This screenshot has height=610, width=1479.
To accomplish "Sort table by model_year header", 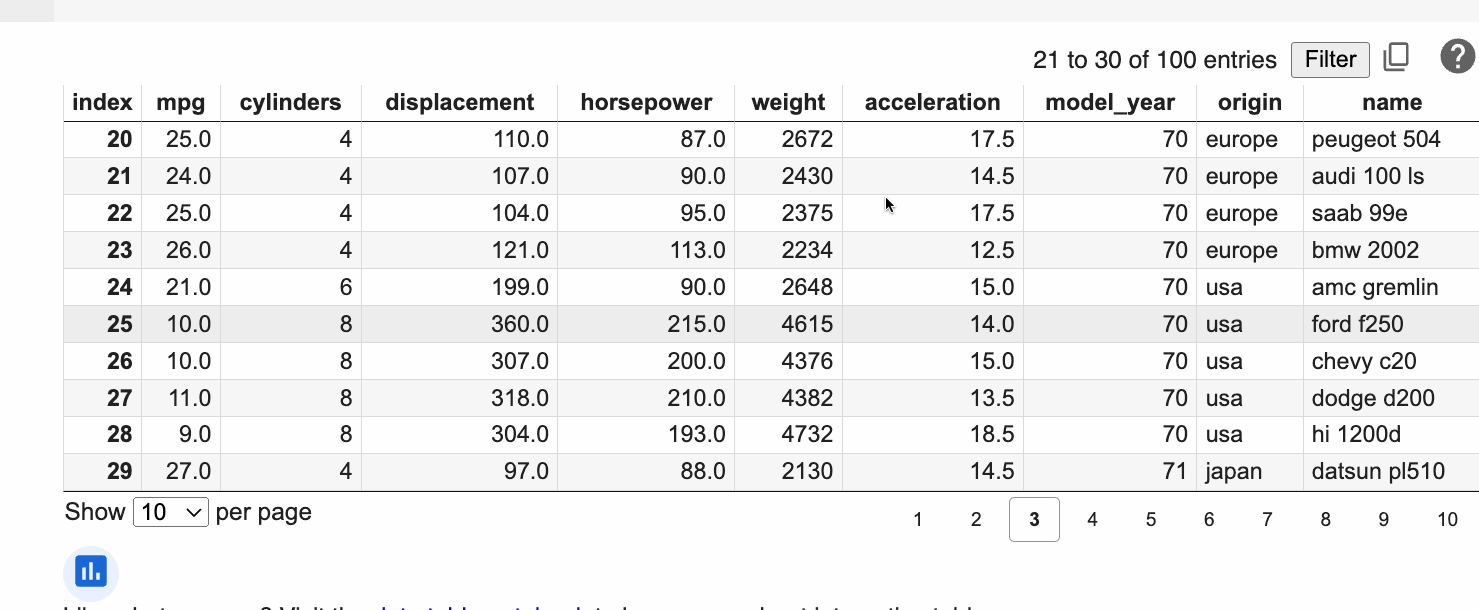I will (x=1109, y=102).
